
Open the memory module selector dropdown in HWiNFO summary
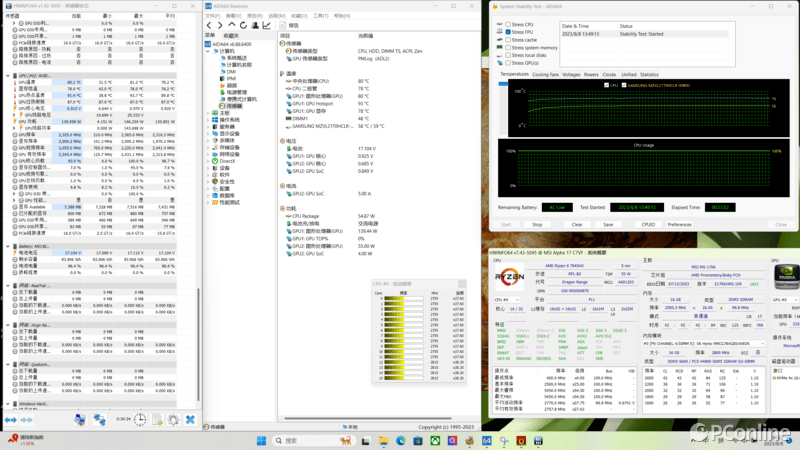[x=704, y=343]
